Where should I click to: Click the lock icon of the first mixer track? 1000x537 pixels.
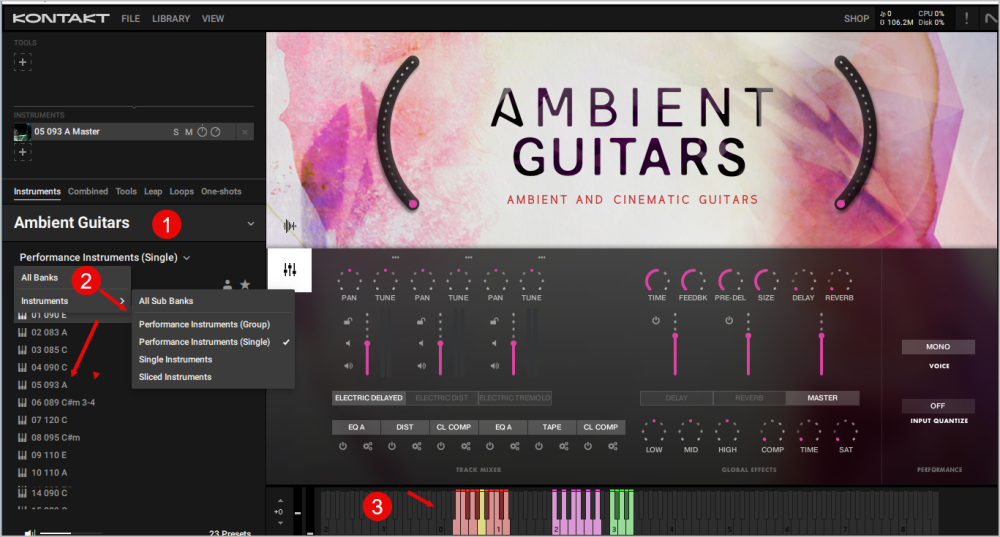click(348, 321)
